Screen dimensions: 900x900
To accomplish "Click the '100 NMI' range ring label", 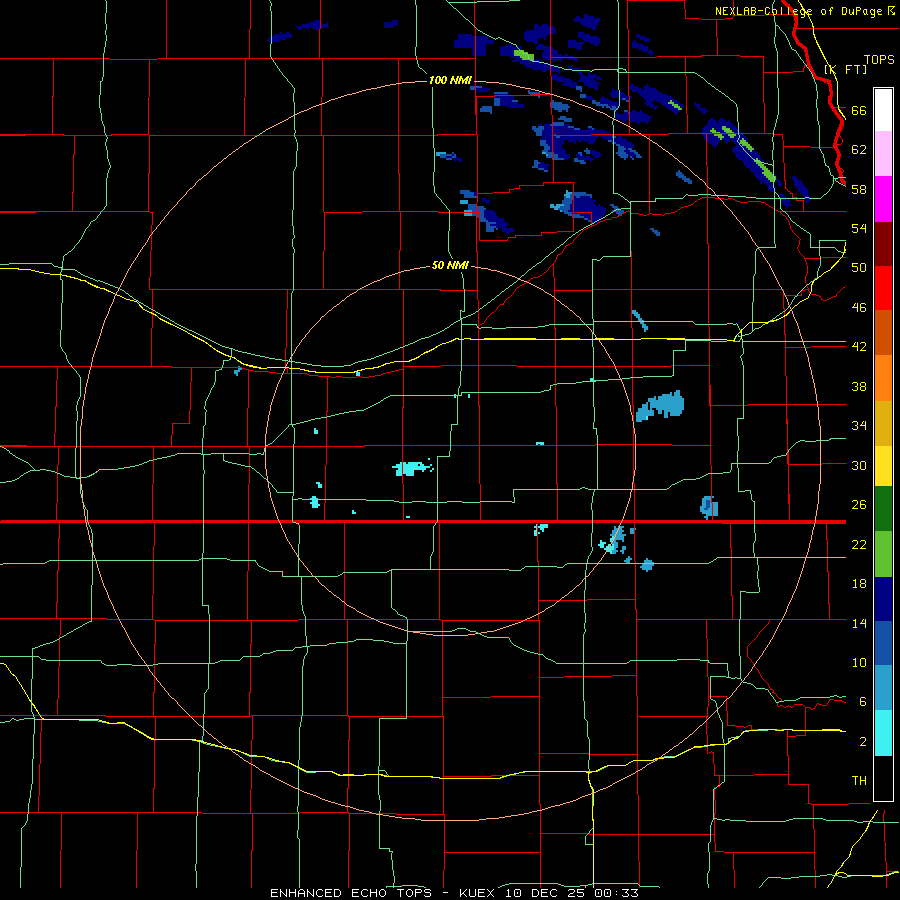I will click(x=450, y=80).
